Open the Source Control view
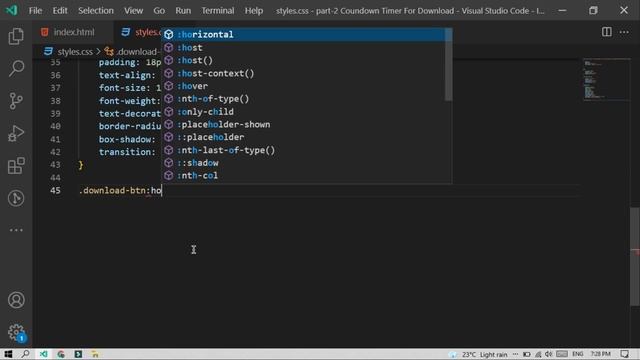Image resolution: width=640 pixels, height=360 pixels. [x=16, y=101]
